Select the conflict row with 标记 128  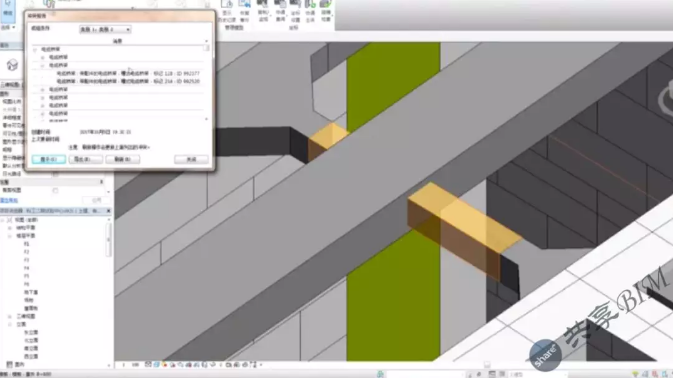pos(128,73)
